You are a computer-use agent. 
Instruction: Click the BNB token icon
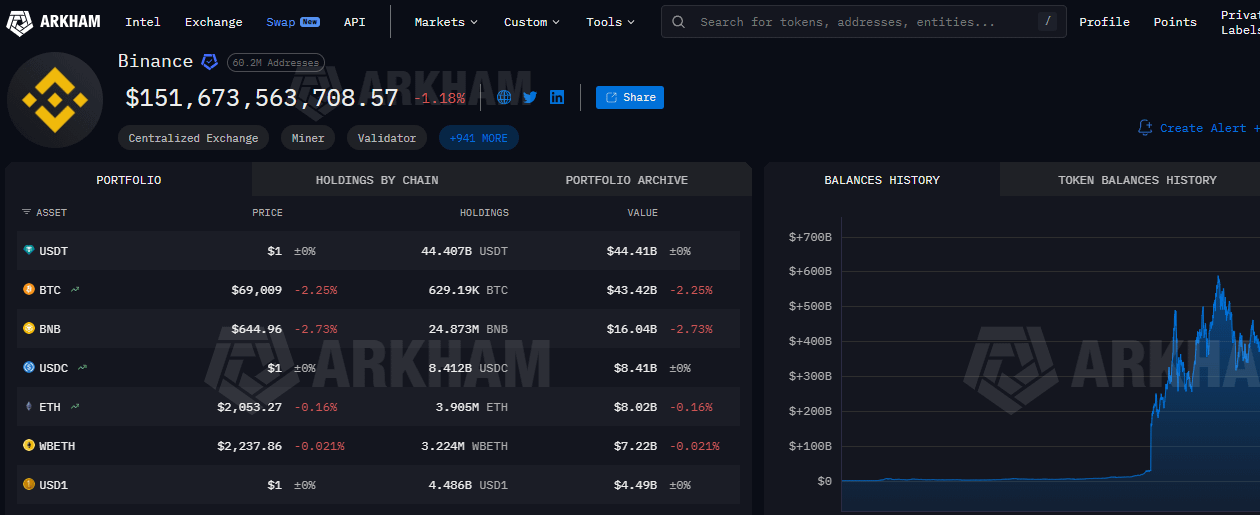(29, 329)
